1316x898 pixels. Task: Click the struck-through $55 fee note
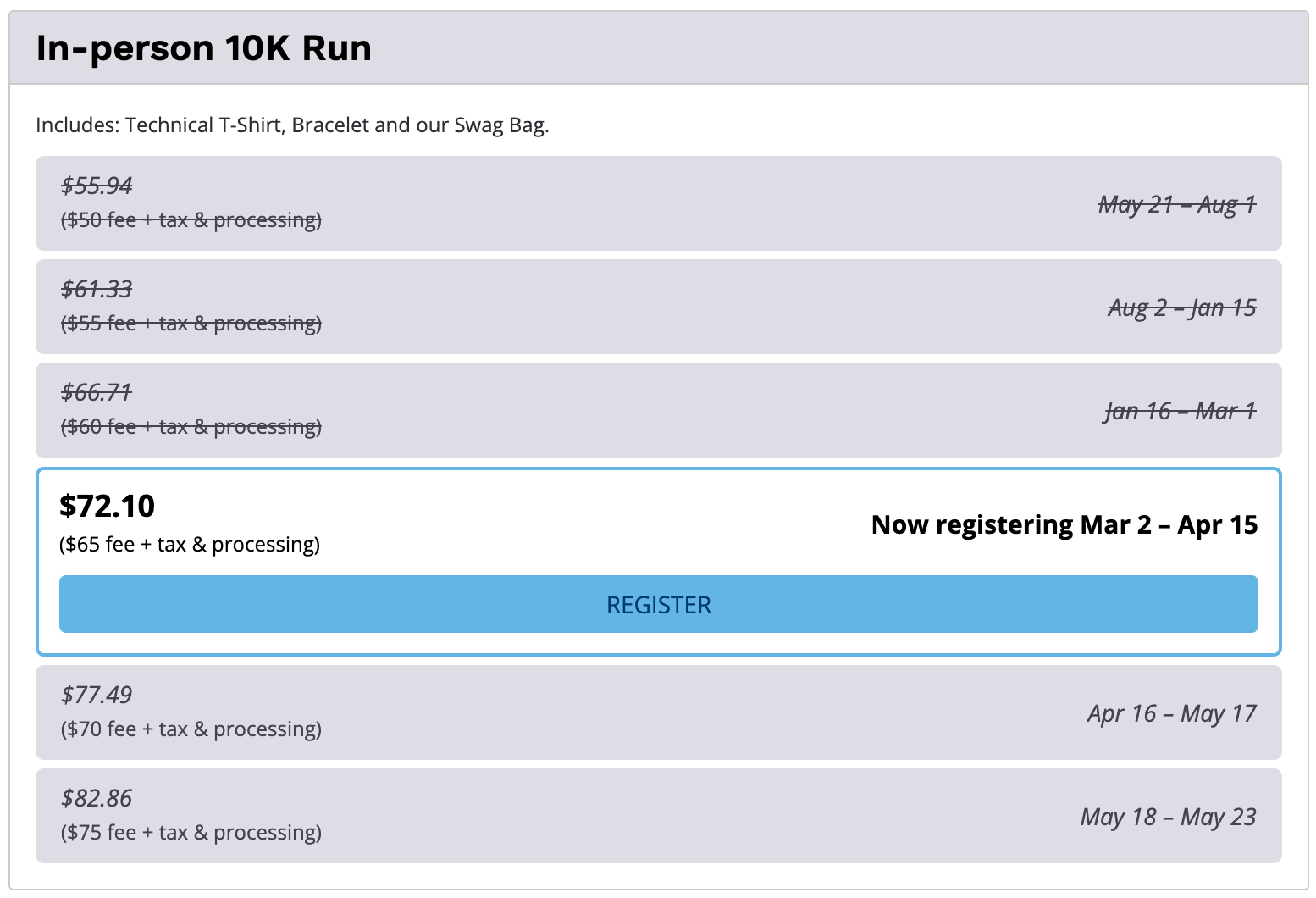(x=191, y=324)
